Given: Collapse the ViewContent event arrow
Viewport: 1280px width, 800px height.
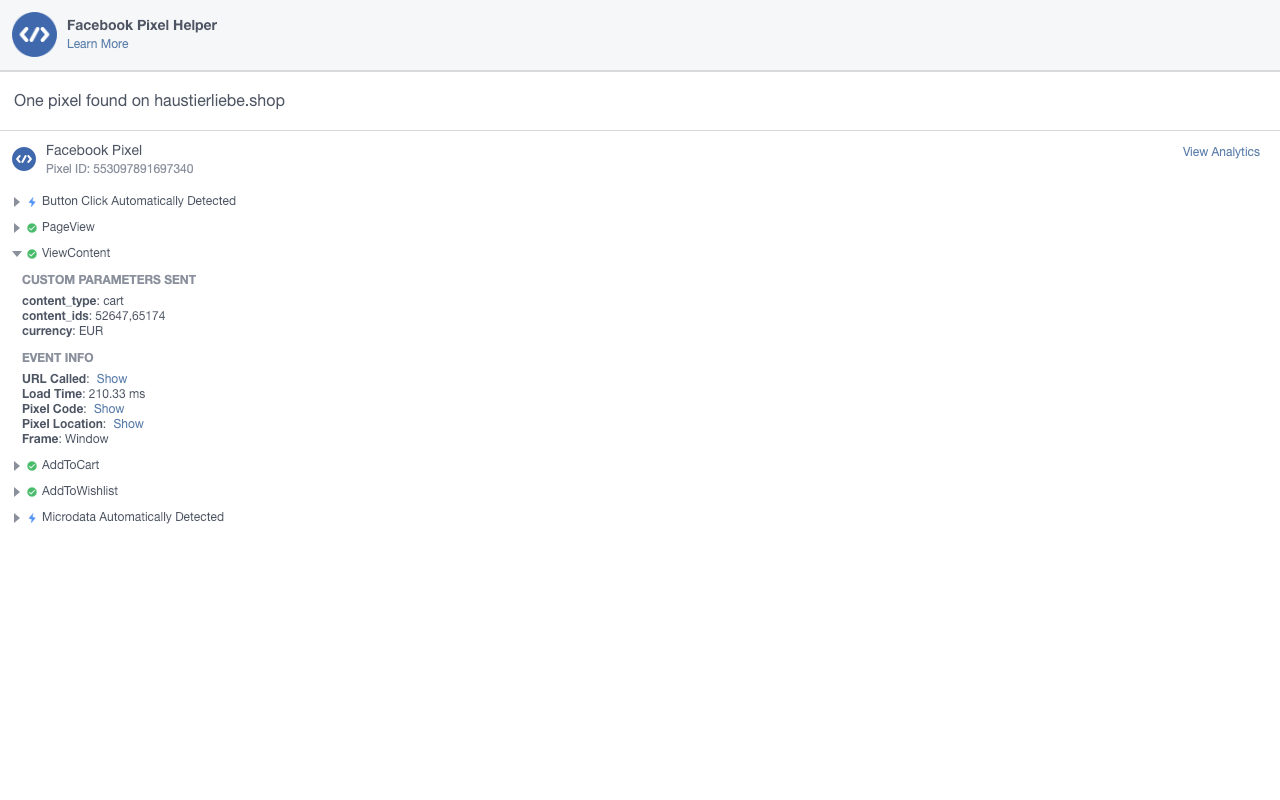Looking at the screenshot, I should pyautogui.click(x=17, y=254).
